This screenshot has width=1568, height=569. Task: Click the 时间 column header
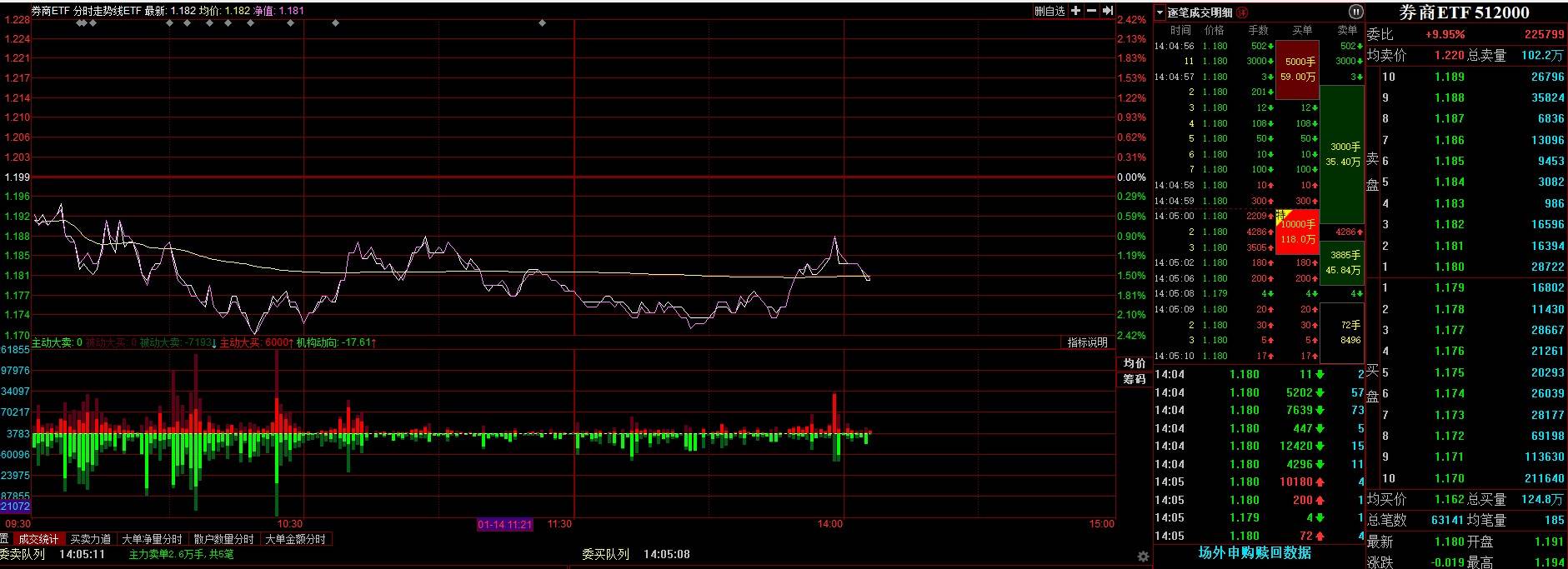click(1180, 30)
